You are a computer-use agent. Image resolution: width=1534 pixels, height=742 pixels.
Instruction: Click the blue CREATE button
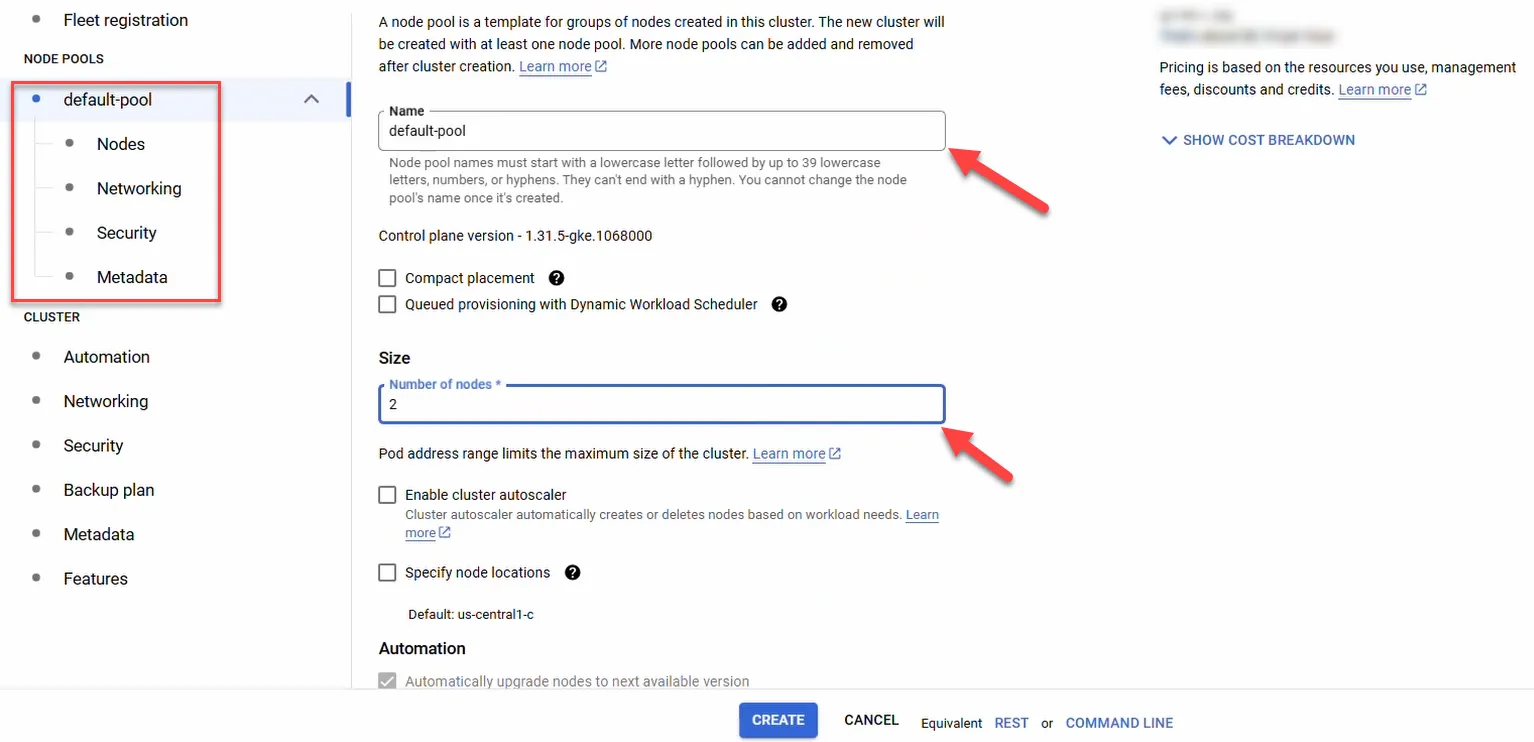pyautogui.click(x=778, y=720)
